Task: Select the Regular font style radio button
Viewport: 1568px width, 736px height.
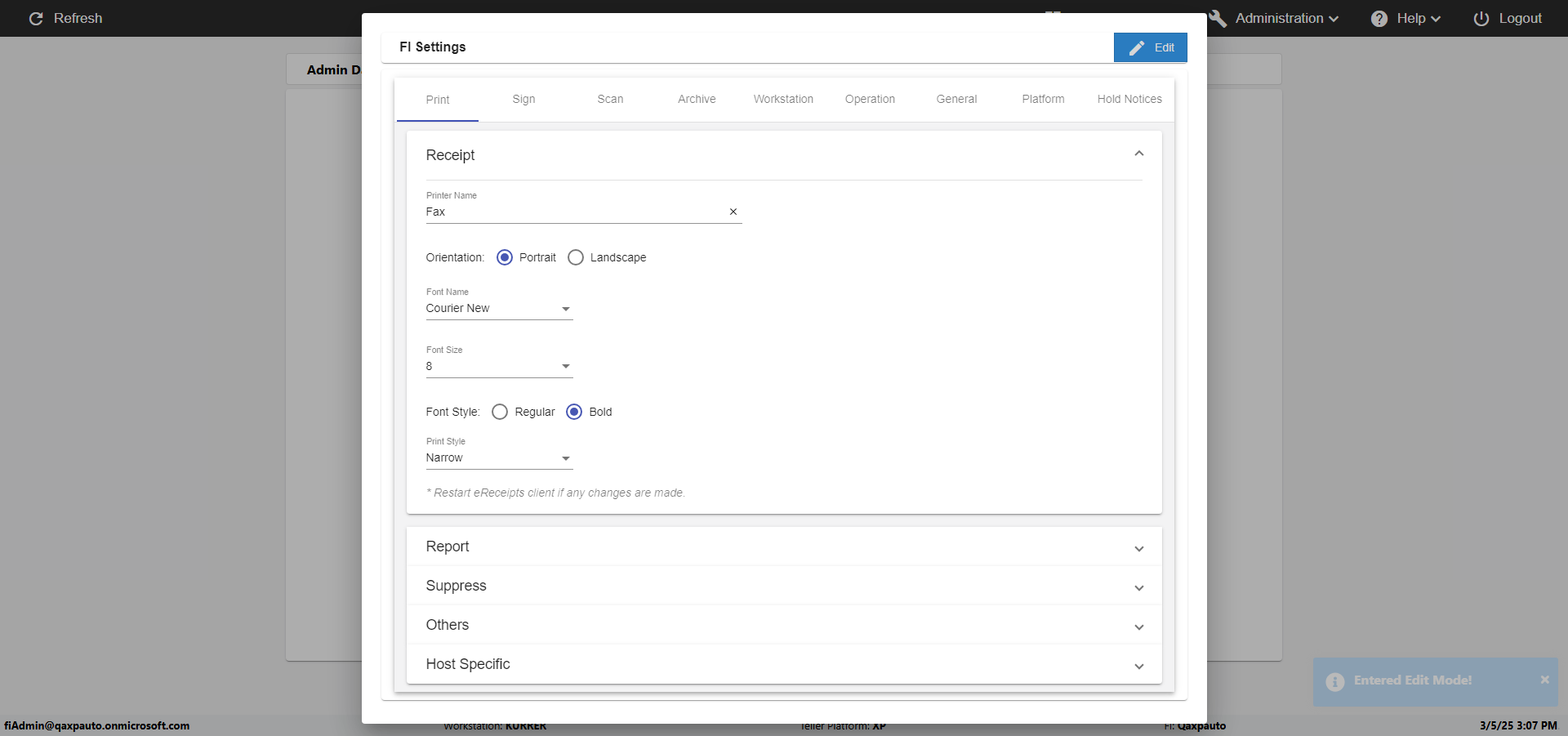Action: [500, 412]
